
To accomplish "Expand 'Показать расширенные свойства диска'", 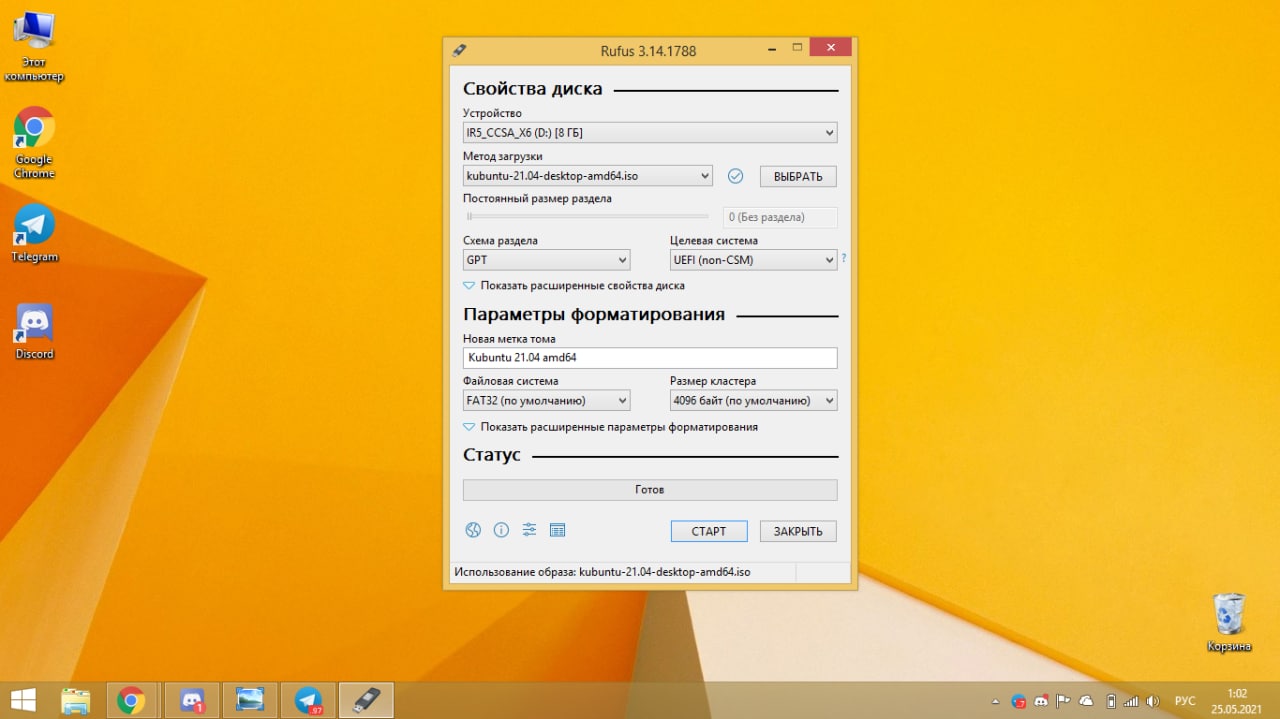I will click(x=574, y=286).
